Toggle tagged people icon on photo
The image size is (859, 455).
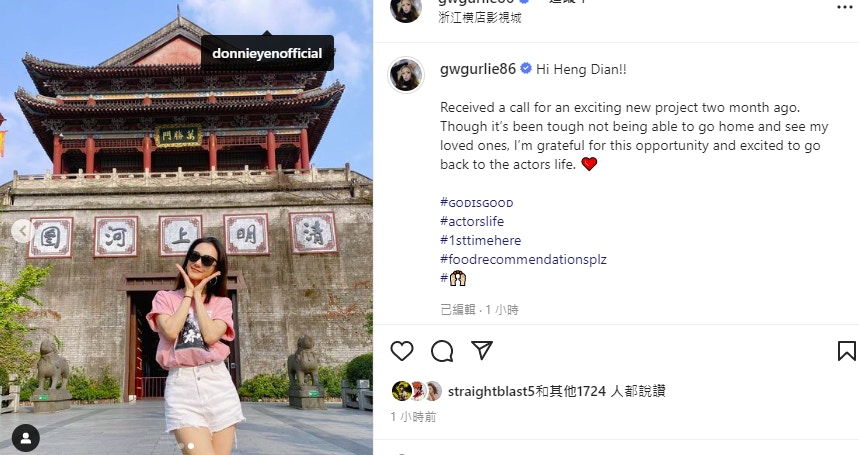pyautogui.click(x=25, y=438)
